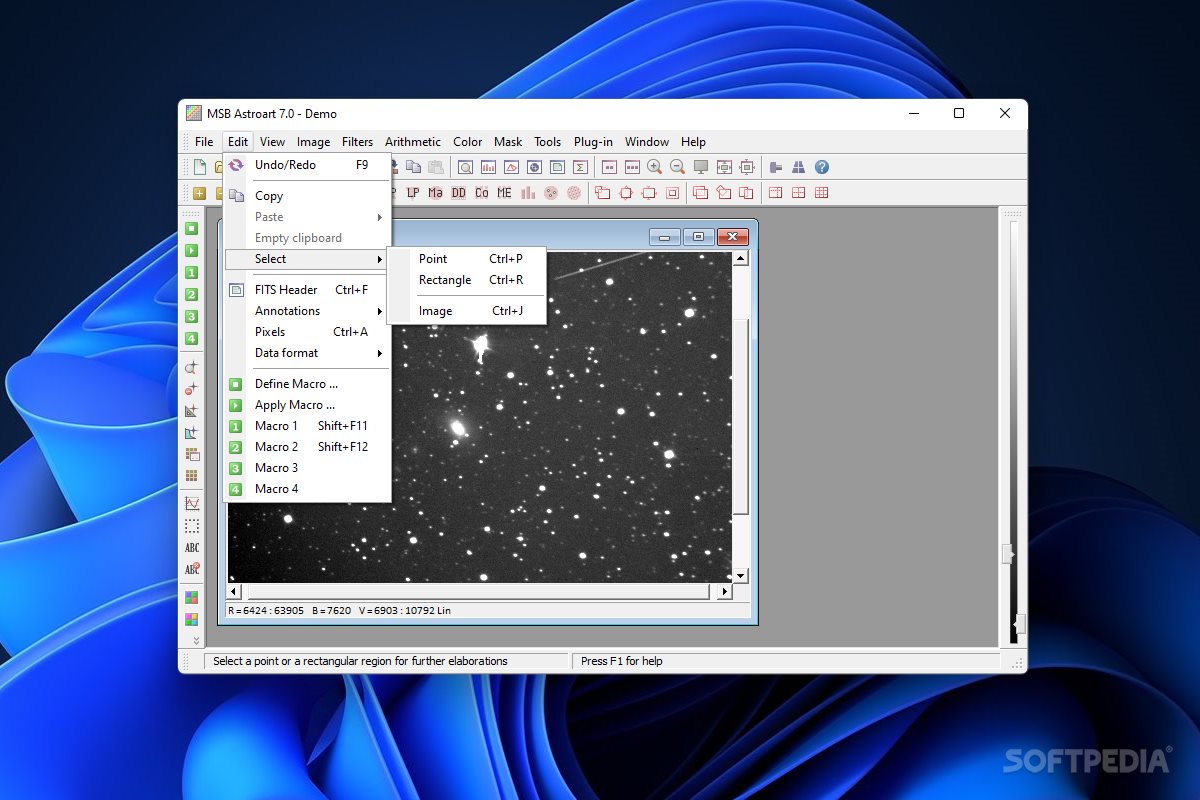Click the brown grid icon in left sidebar

(x=191, y=476)
